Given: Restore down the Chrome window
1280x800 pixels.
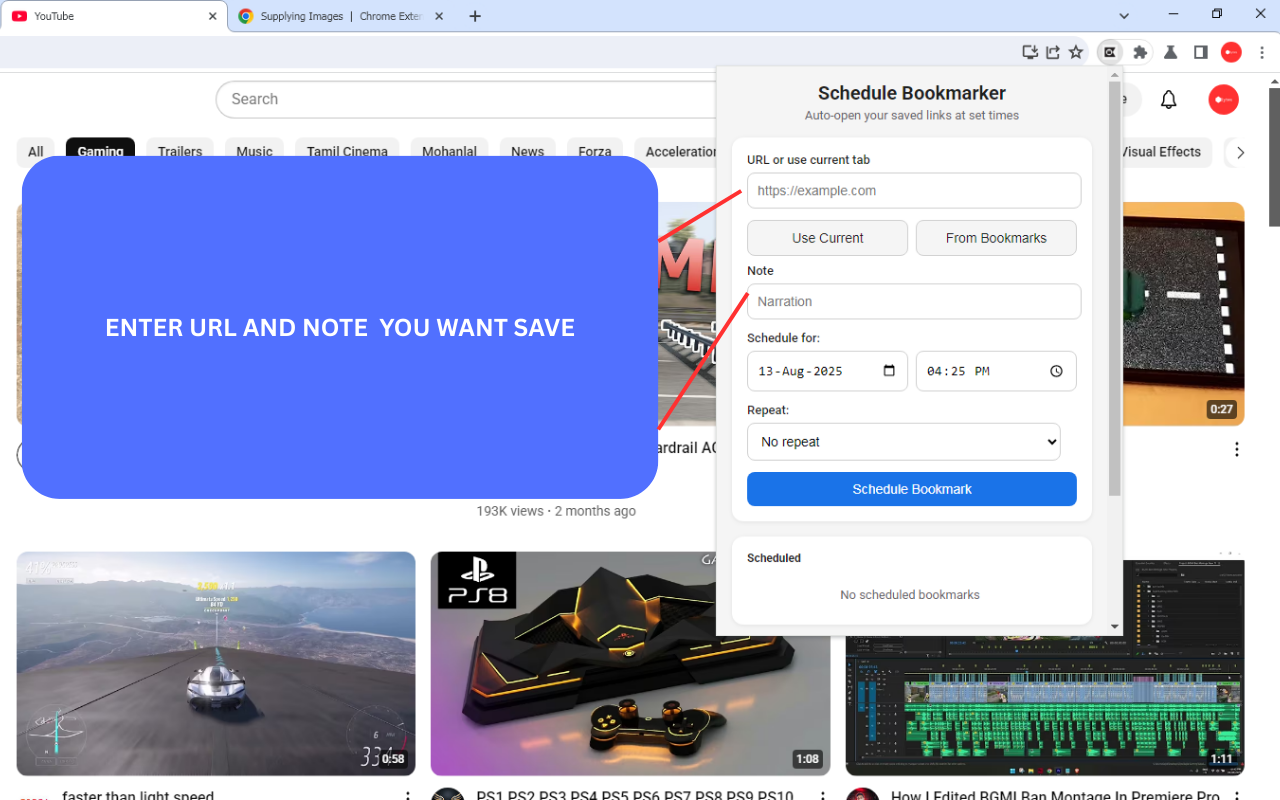Looking at the screenshot, I should (1217, 14).
